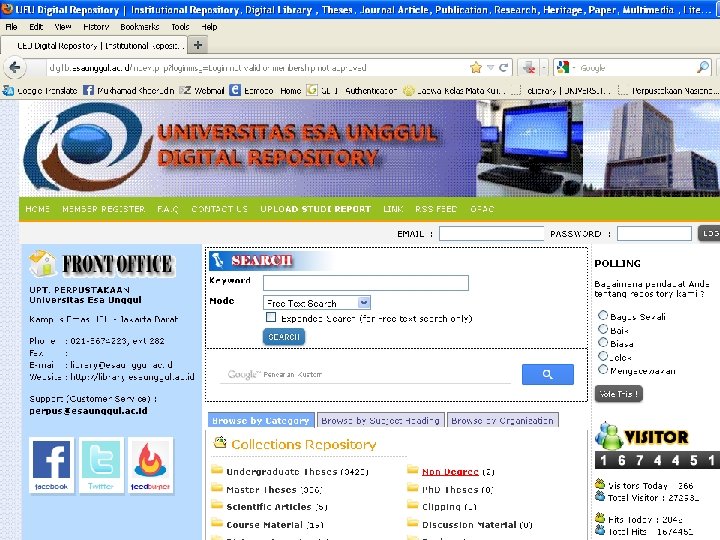Open the search Mode dropdown

click(317, 303)
